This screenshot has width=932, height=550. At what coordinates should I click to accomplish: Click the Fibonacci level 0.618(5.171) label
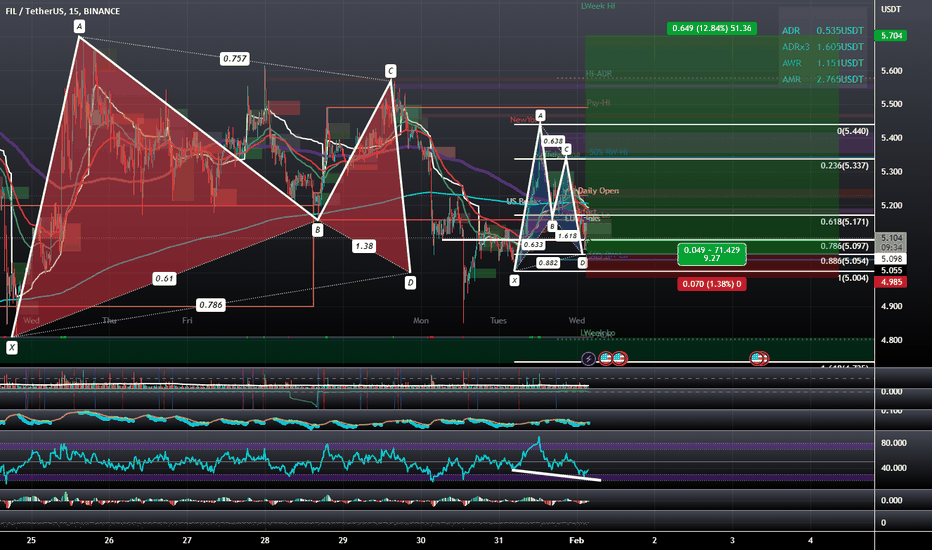pyautogui.click(x=844, y=221)
